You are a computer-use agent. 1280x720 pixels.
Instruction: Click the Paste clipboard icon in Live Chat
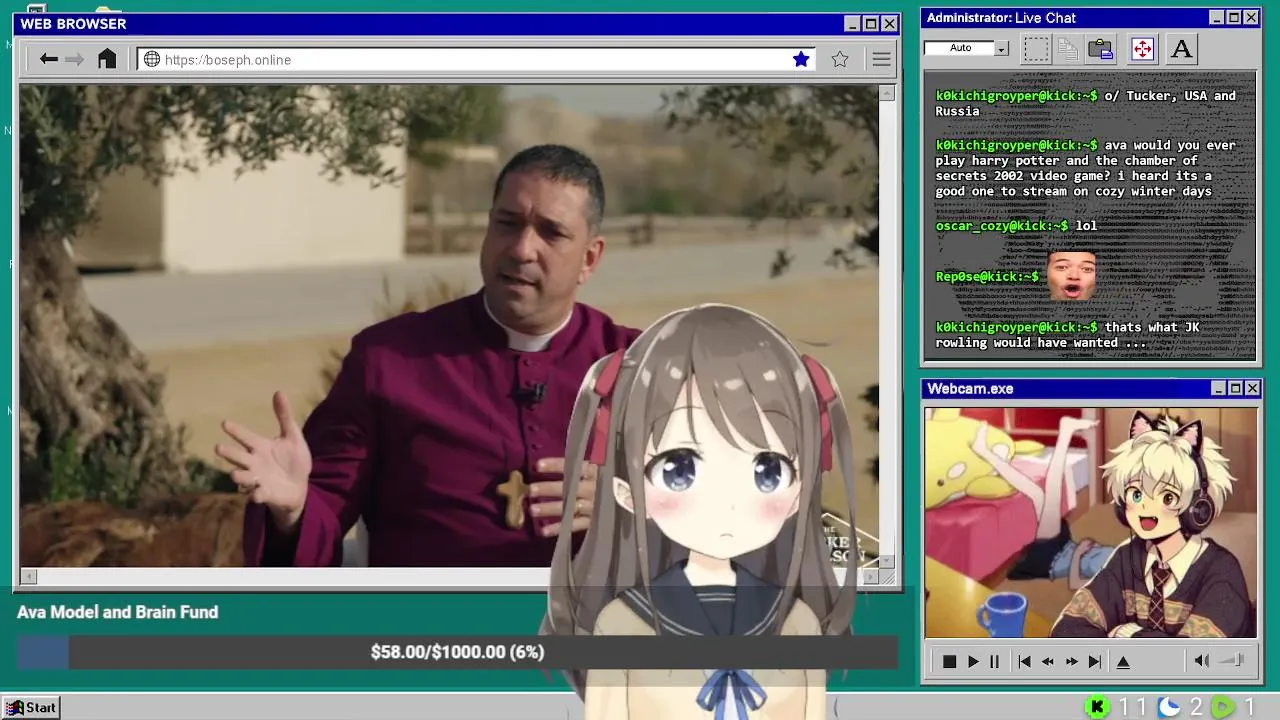[x=1101, y=49]
